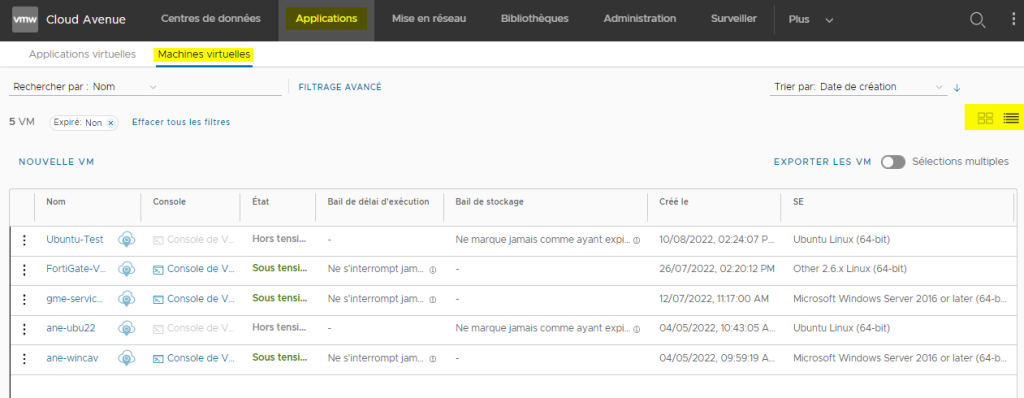Switch to list view
The width and height of the screenshot is (1024, 398).
tap(1011, 118)
